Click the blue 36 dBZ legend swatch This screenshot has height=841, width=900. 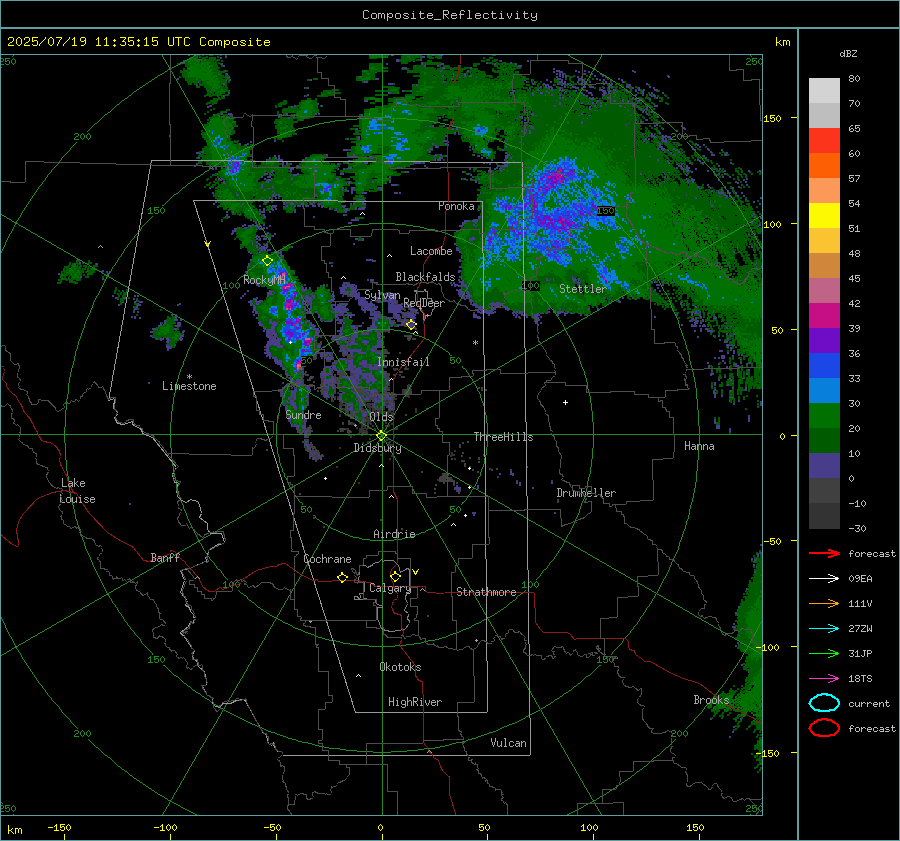click(824, 365)
